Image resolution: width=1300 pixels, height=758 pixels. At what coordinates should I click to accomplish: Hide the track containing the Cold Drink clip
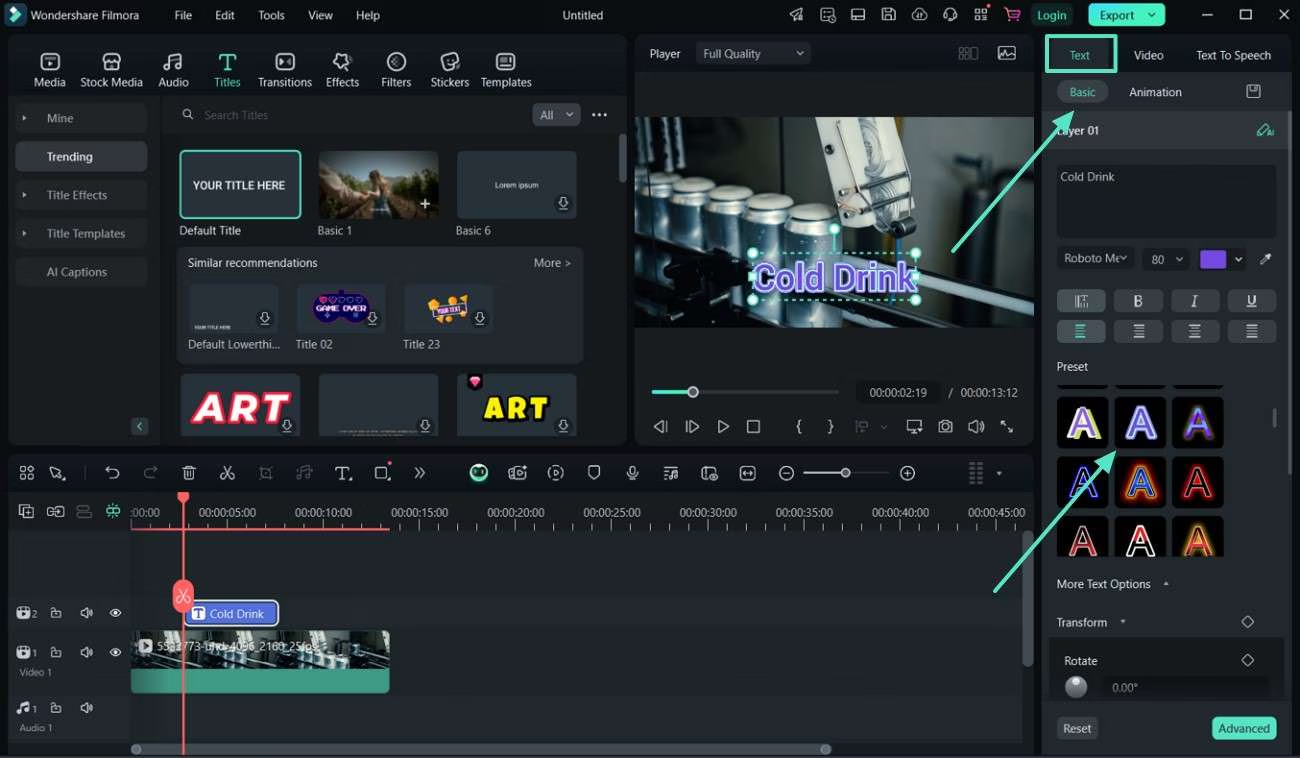click(115, 612)
